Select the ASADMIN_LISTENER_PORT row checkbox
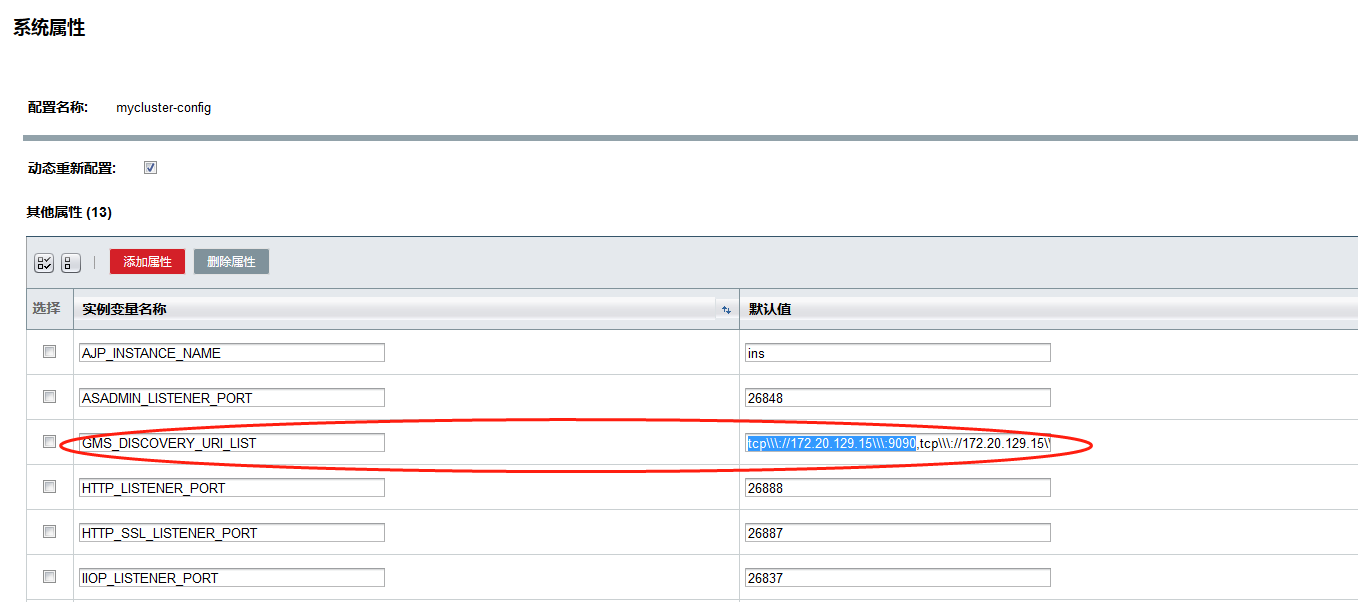The width and height of the screenshot is (1358, 602). tap(49, 397)
